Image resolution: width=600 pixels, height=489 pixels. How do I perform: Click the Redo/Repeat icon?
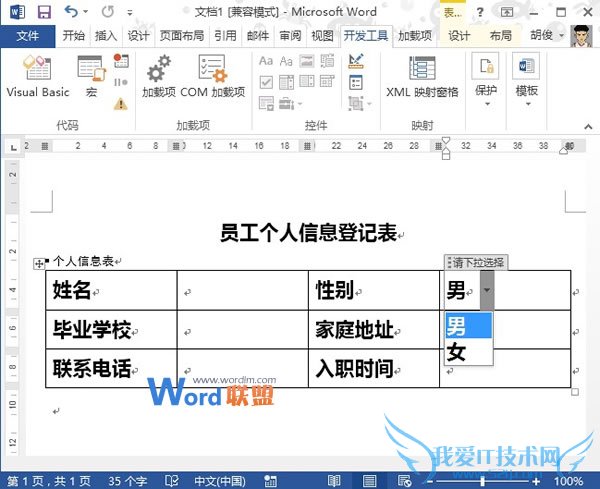click(108, 12)
